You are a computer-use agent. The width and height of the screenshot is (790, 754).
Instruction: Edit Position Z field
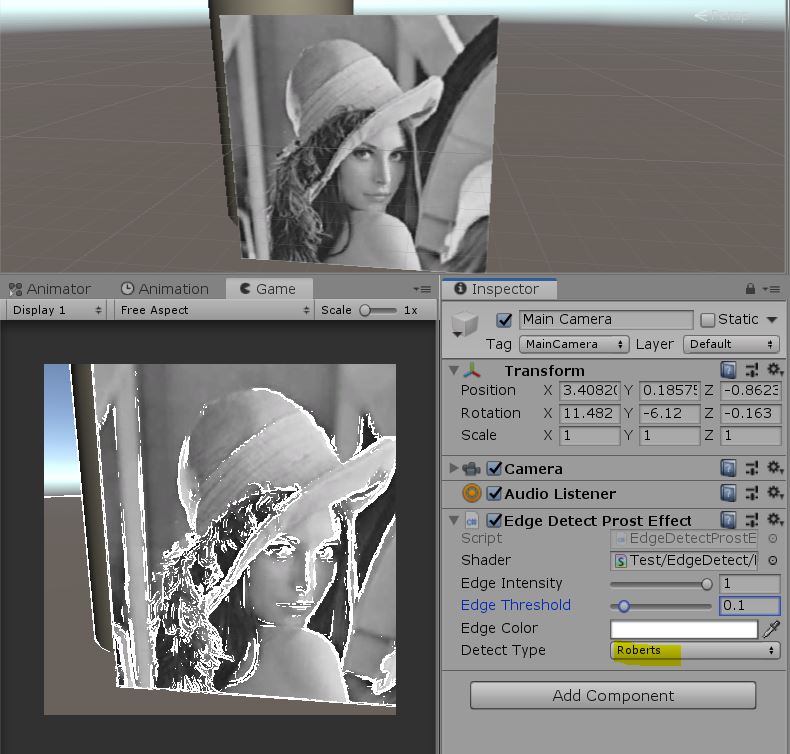pos(750,391)
